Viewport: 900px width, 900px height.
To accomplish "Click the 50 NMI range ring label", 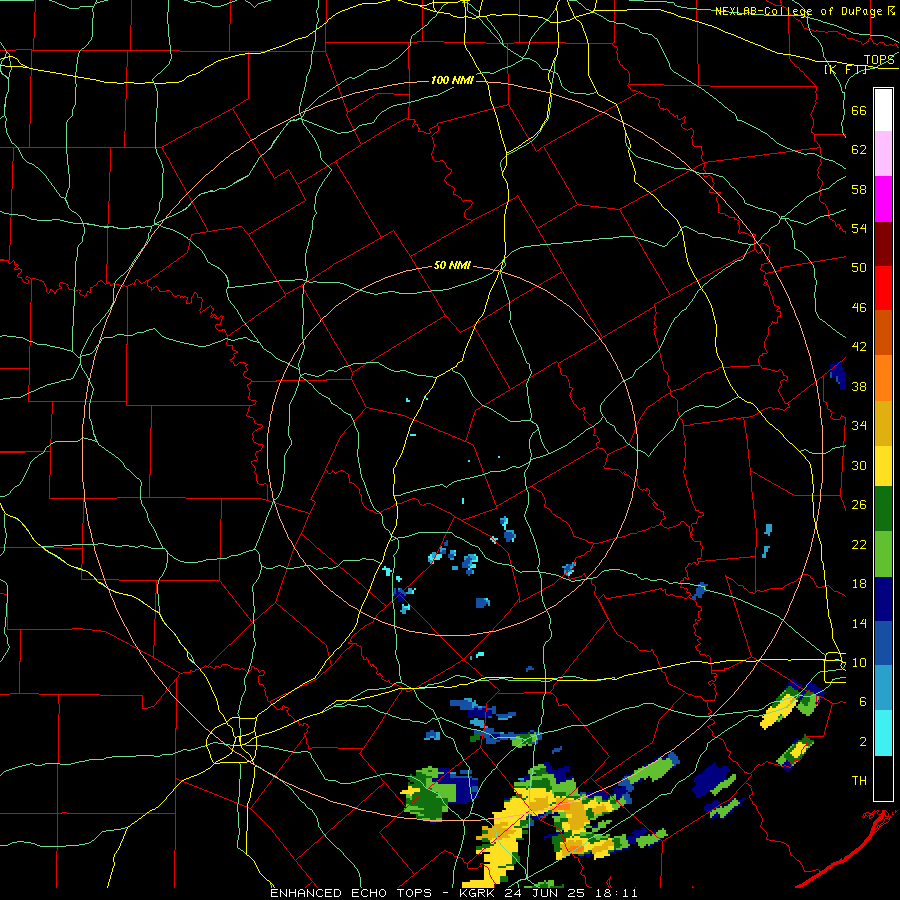I will coord(452,265).
